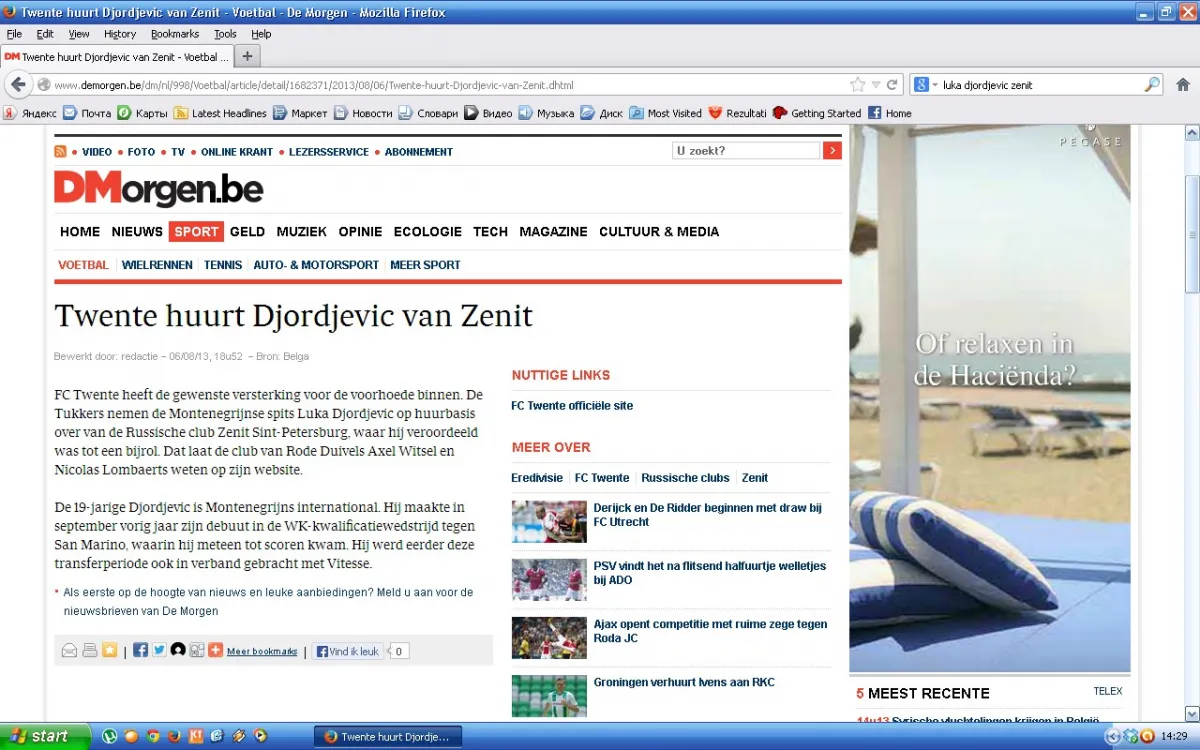
Task: Open the RSS feed icon on DeMorgen header
Action: coord(60,152)
